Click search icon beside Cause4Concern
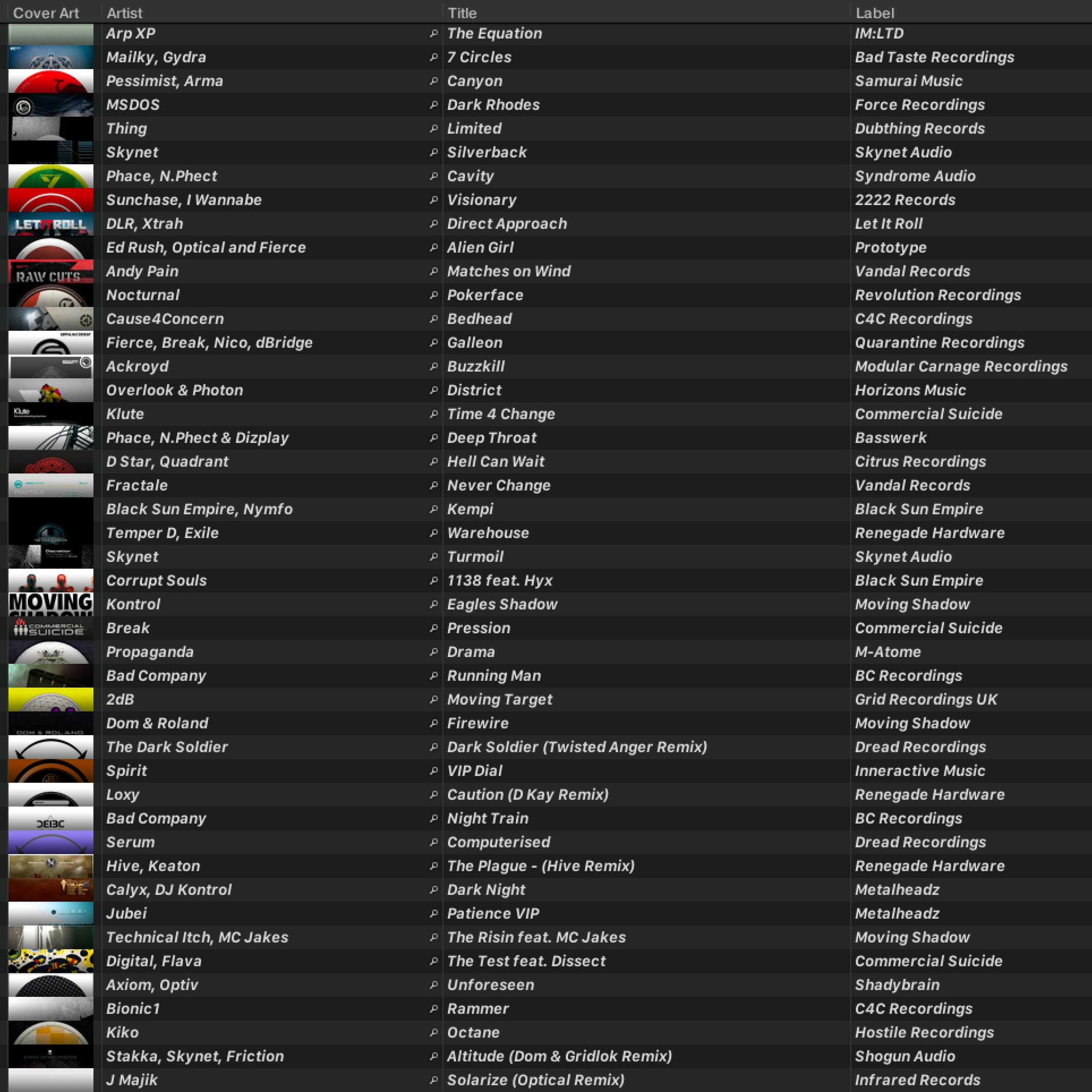Image resolution: width=1092 pixels, height=1092 pixels. 434,319
